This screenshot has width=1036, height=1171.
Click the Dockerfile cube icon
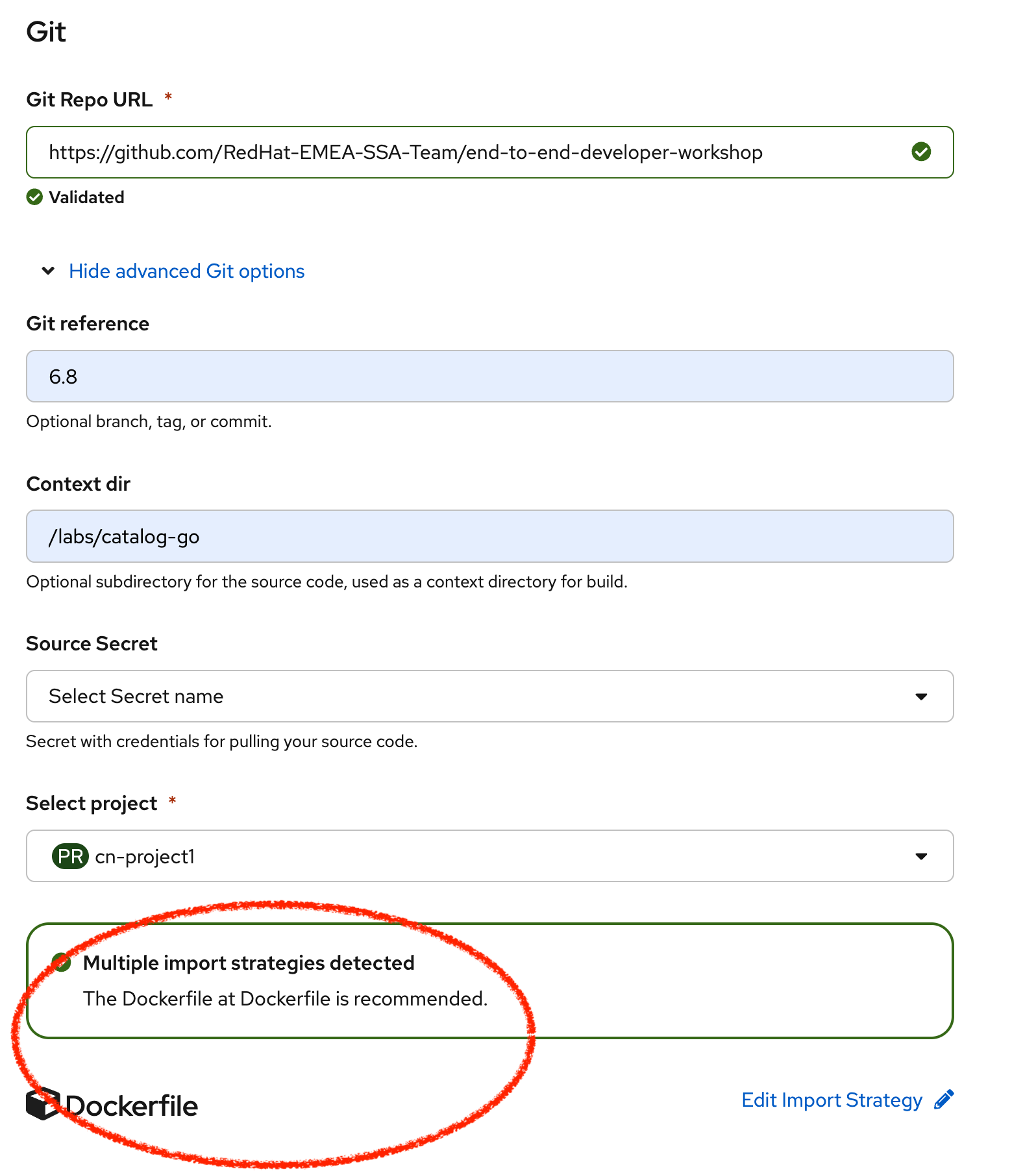click(x=43, y=1104)
